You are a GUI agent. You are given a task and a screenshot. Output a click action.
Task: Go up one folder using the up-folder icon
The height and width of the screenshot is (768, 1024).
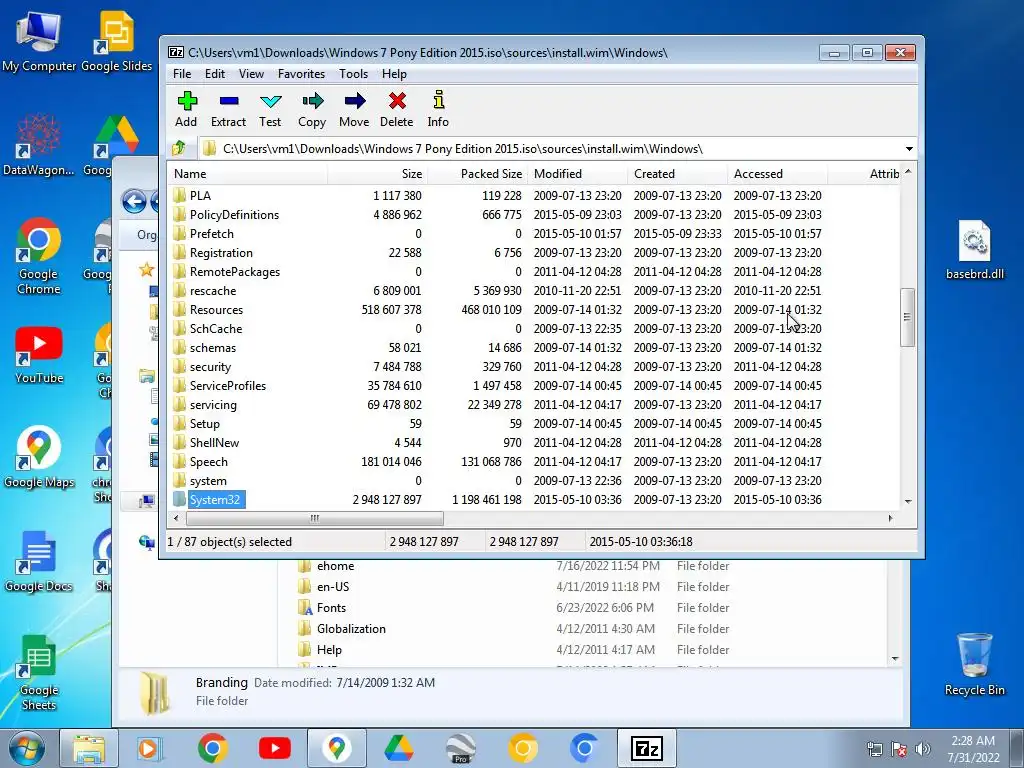click(x=179, y=148)
